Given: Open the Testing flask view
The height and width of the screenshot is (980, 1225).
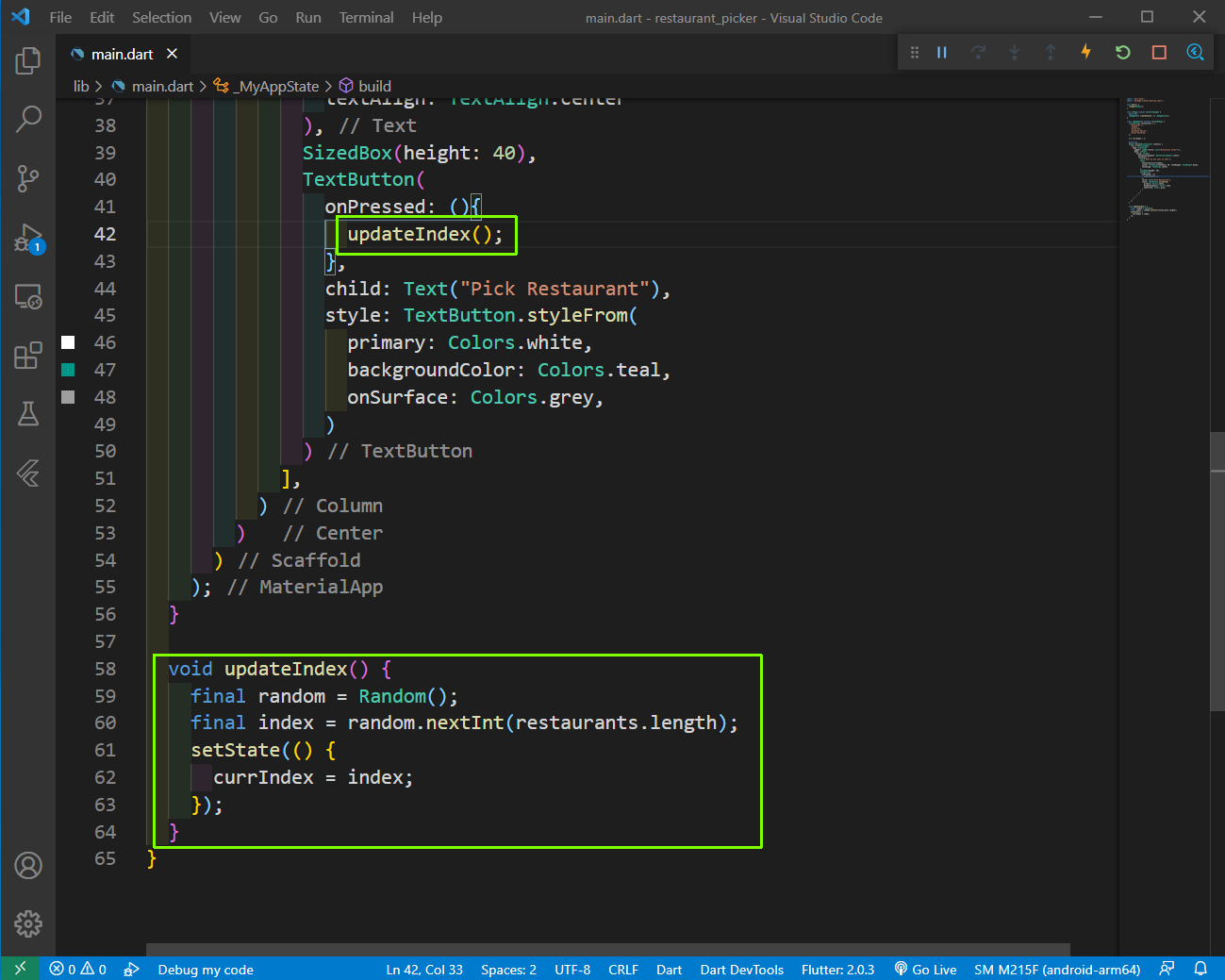Looking at the screenshot, I should (28, 414).
